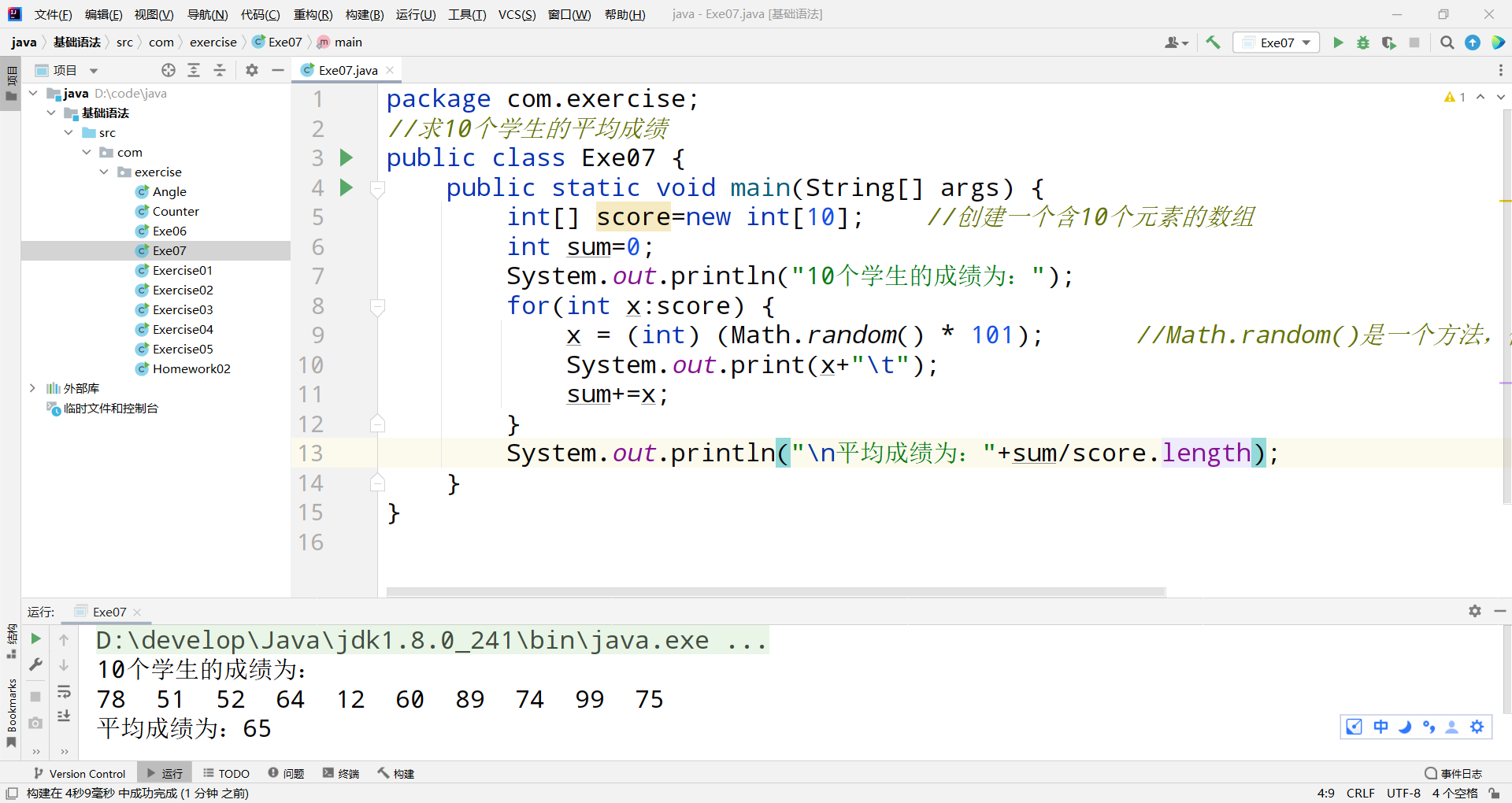The image size is (1512, 803).
Task: Collapse the 基础语法 module folder
Action: tap(51, 113)
